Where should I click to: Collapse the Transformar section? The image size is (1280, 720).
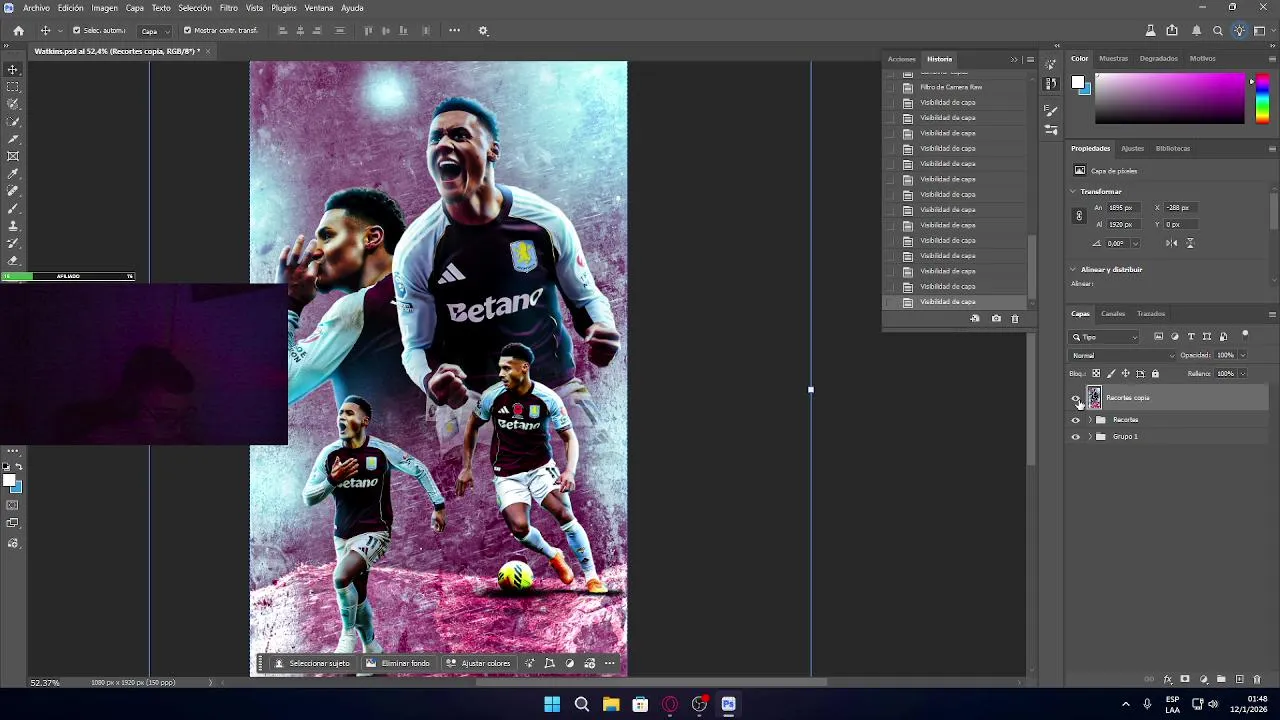click(x=1073, y=191)
